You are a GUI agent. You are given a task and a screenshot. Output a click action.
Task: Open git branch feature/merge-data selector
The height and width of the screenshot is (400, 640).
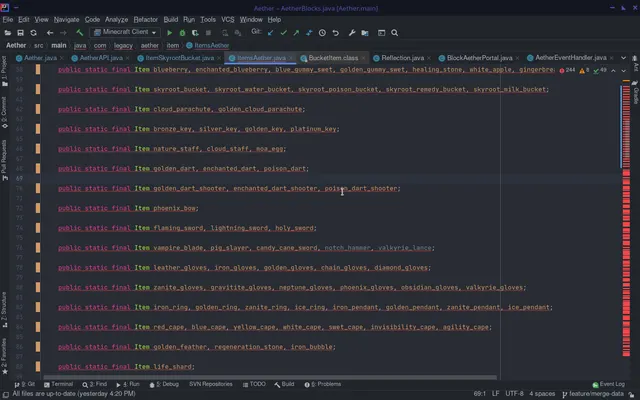pyautogui.click(x=592, y=394)
